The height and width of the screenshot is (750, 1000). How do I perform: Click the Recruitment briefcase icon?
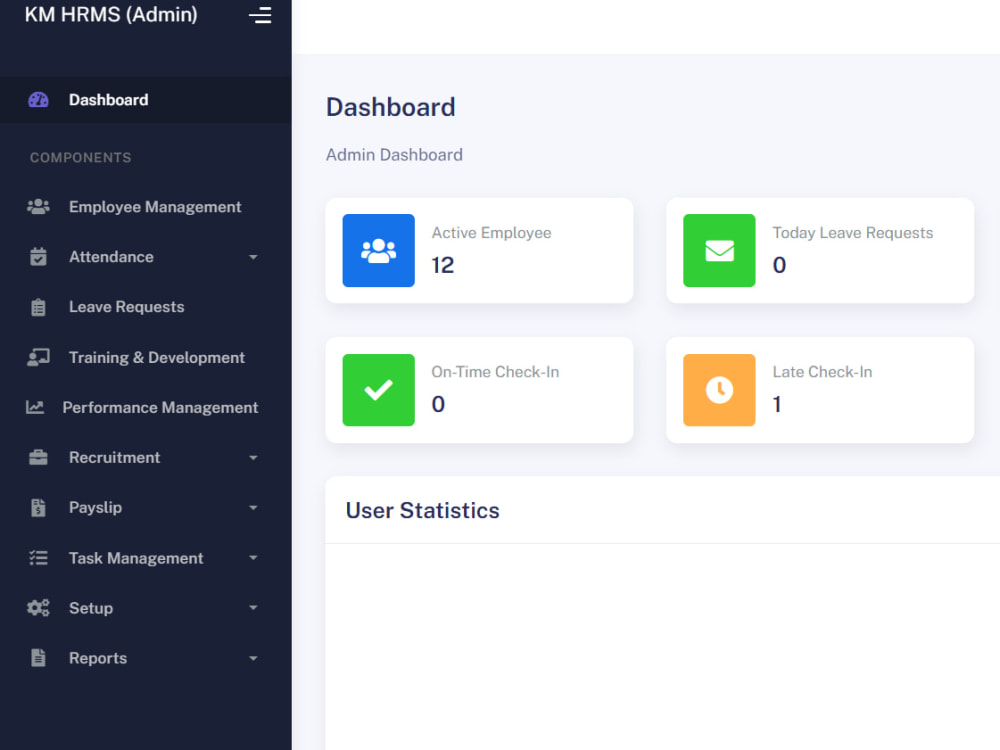[x=38, y=457]
